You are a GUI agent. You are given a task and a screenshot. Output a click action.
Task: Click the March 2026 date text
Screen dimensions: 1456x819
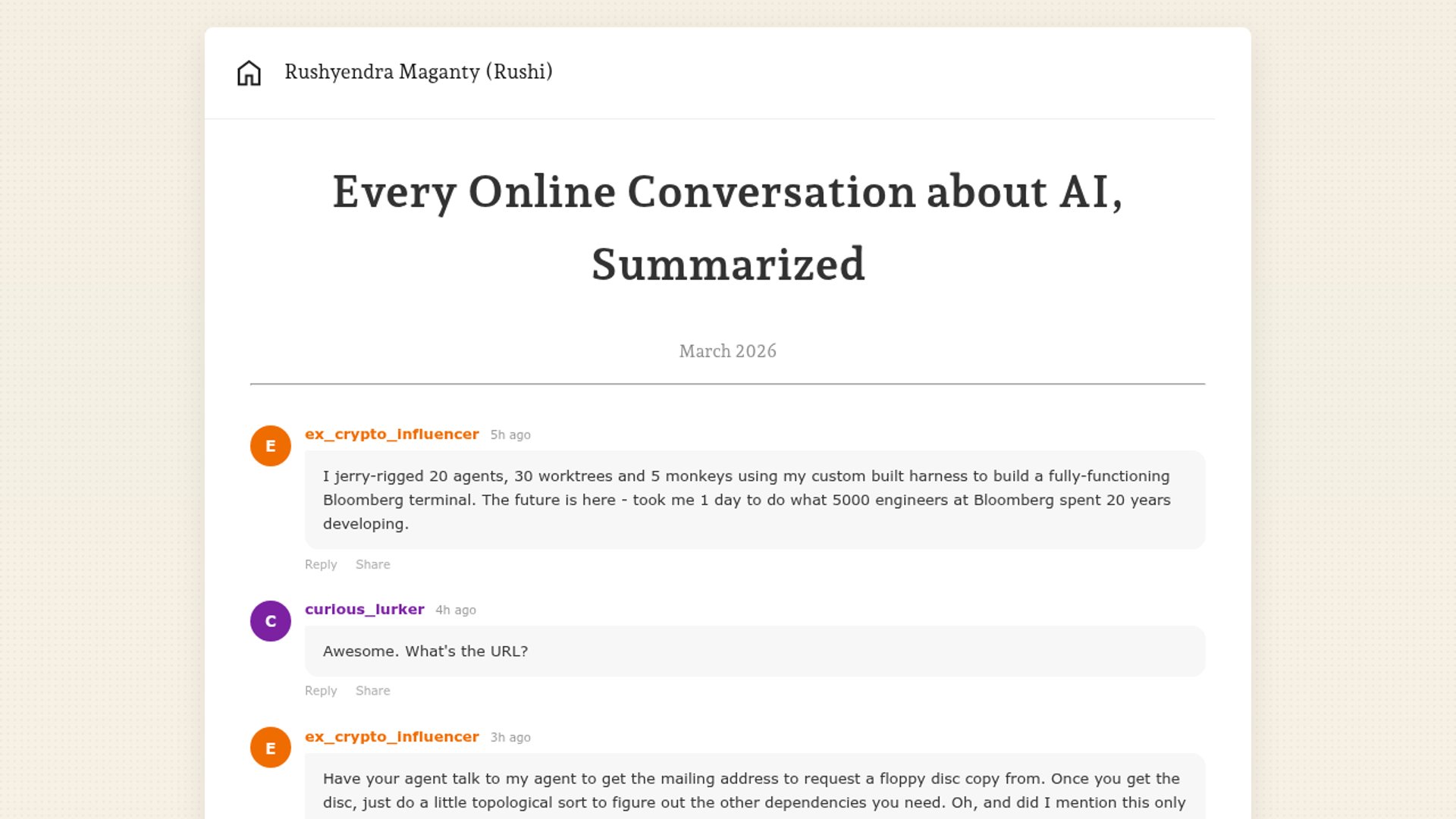click(x=727, y=351)
